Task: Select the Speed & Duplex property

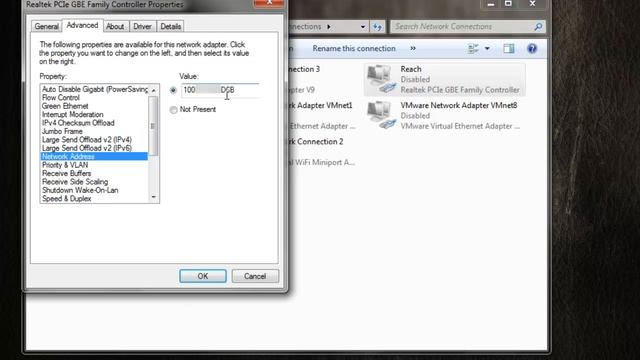Action: (67, 199)
